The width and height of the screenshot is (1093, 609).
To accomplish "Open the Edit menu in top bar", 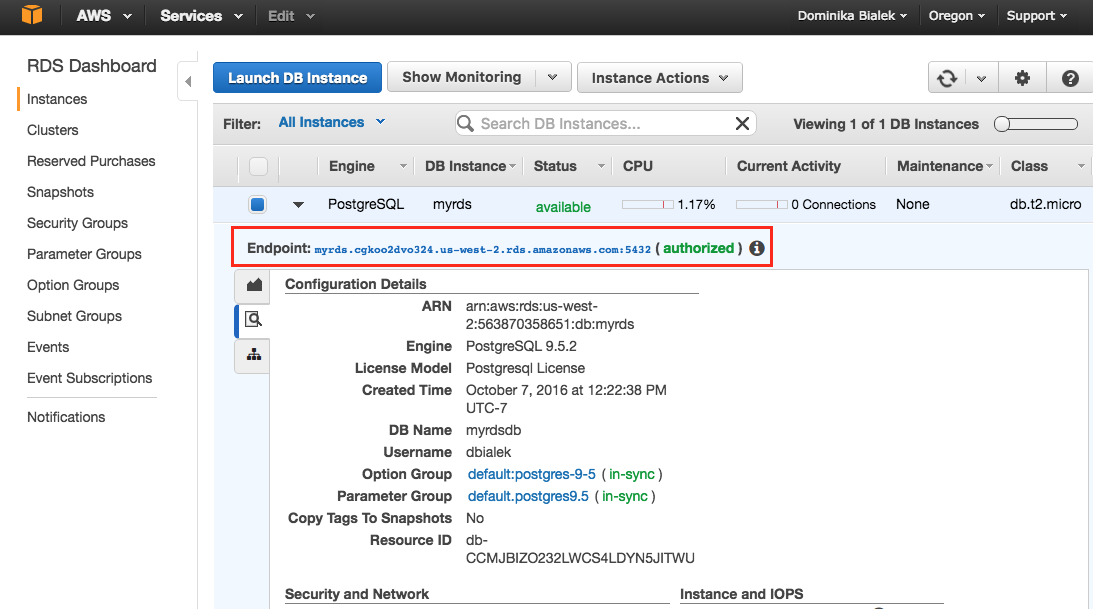I will coord(291,15).
